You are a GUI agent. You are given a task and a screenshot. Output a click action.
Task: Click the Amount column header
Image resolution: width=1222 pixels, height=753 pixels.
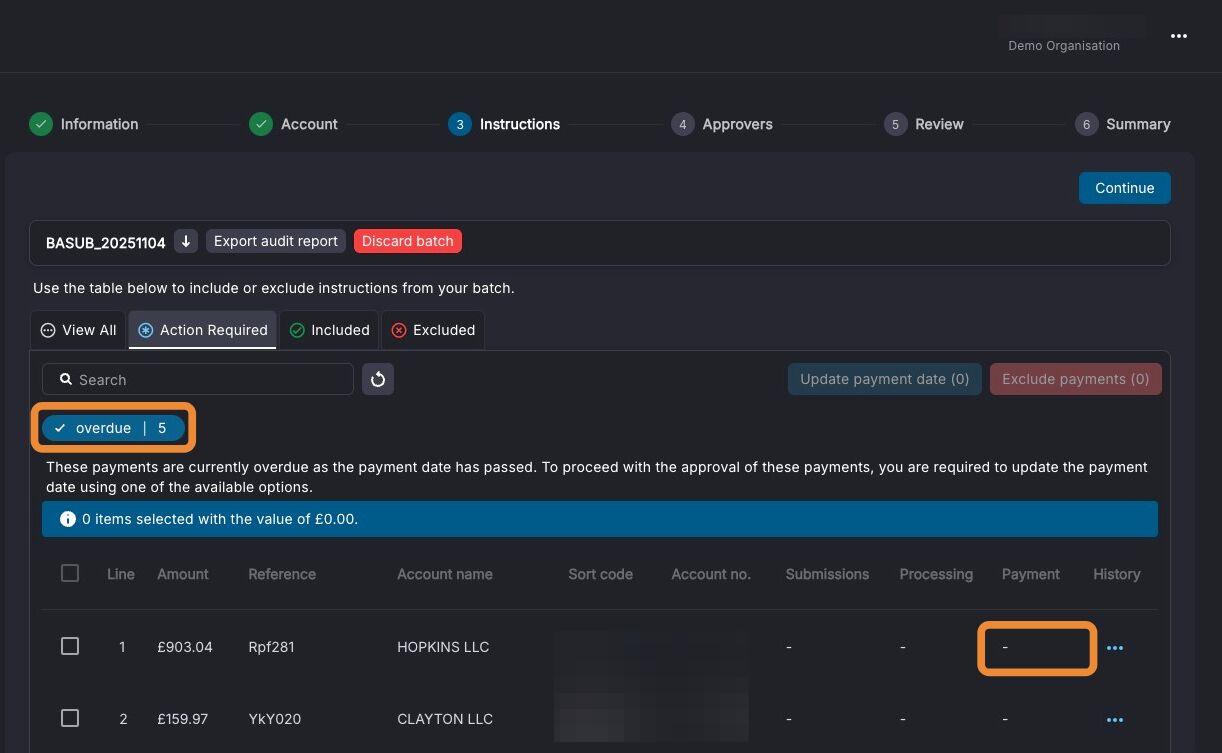pos(183,574)
